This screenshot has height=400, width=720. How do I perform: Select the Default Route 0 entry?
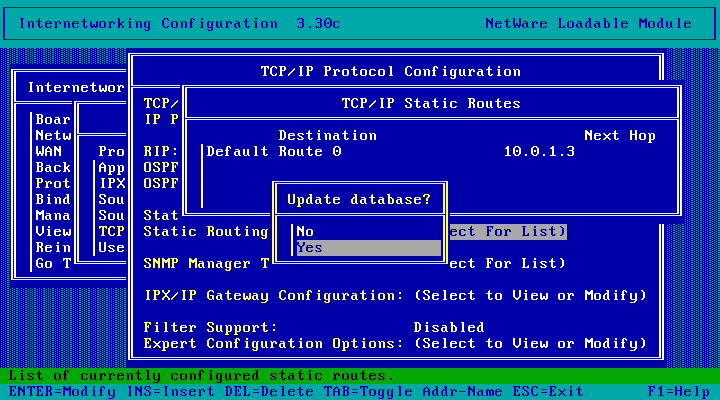point(274,152)
